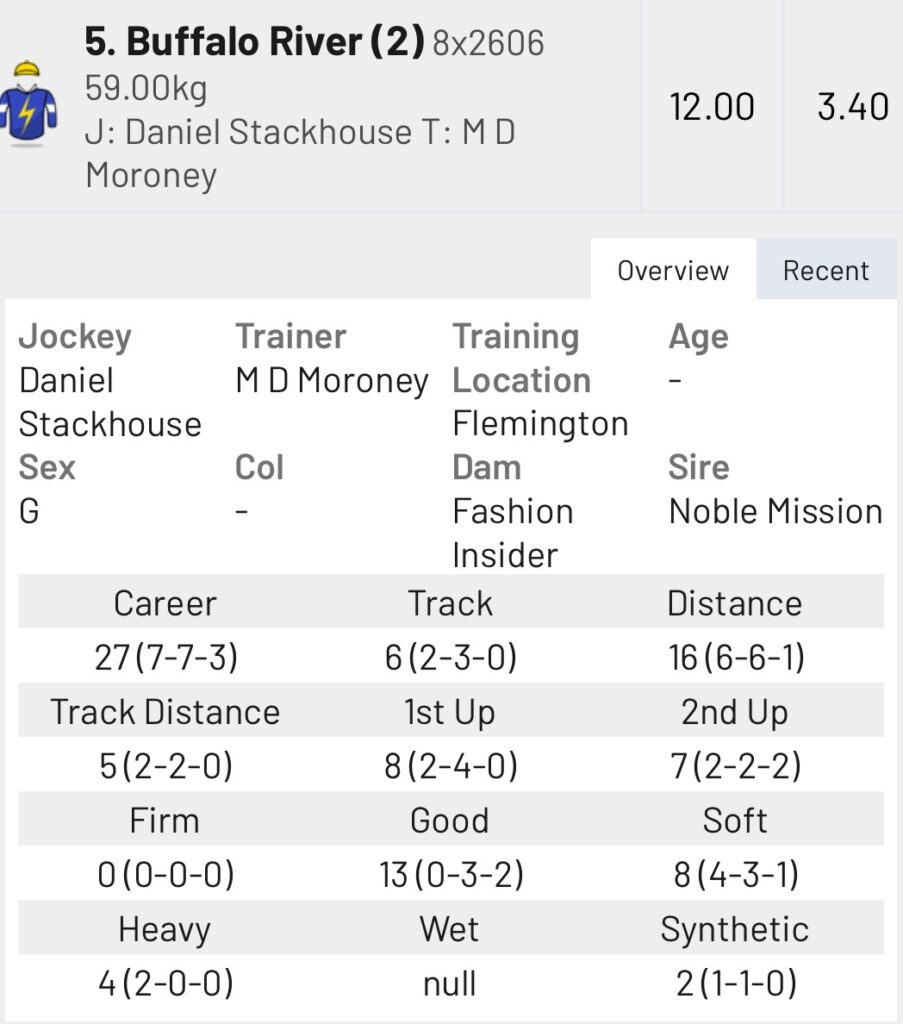Image resolution: width=903 pixels, height=1024 pixels.
Task: Switch to the Recent tab
Action: pyautogui.click(x=825, y=270)
